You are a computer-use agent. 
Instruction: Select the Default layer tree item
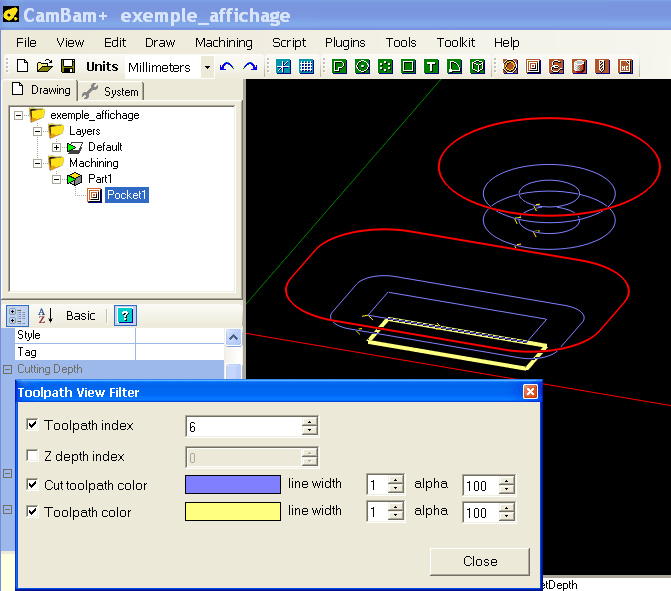coord(105,147)
